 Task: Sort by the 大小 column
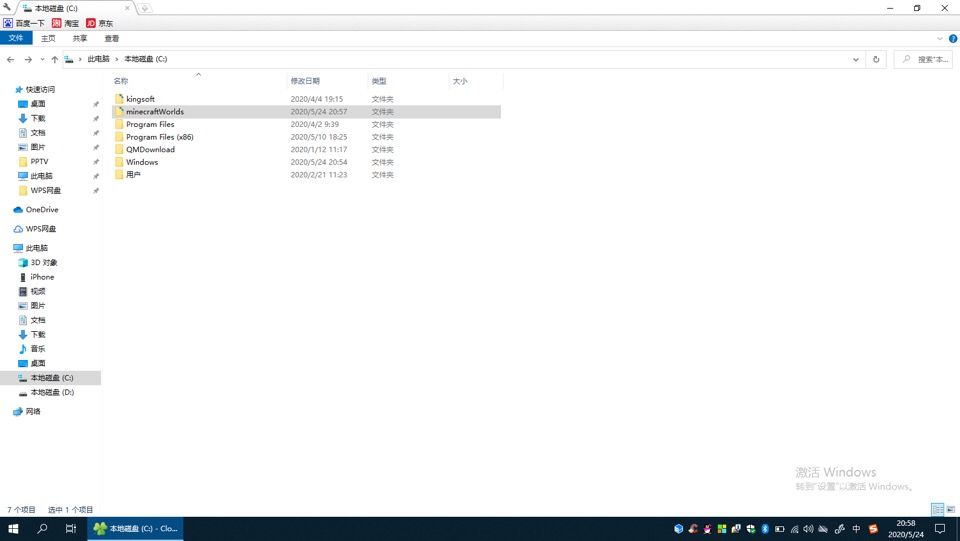[x=460, y=81]
